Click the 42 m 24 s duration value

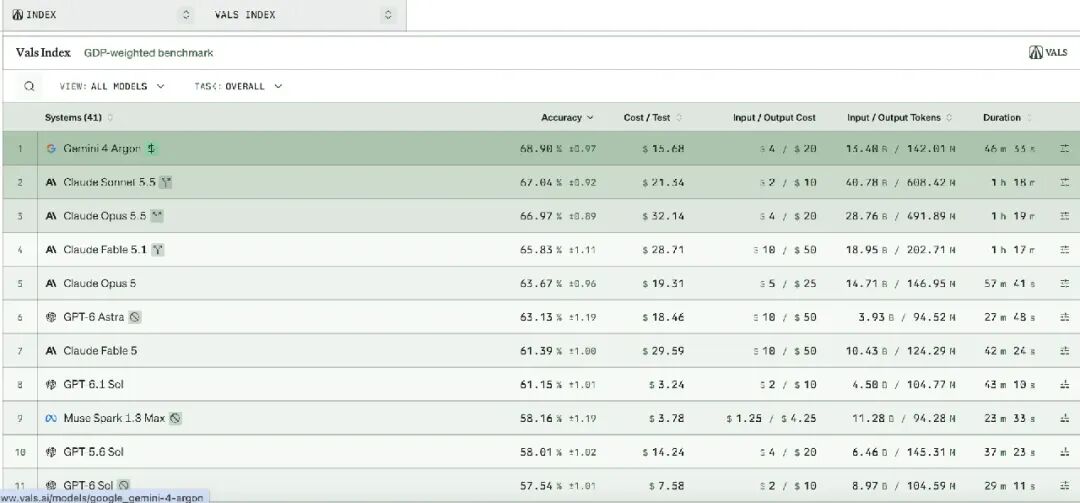coord(1009,351)
